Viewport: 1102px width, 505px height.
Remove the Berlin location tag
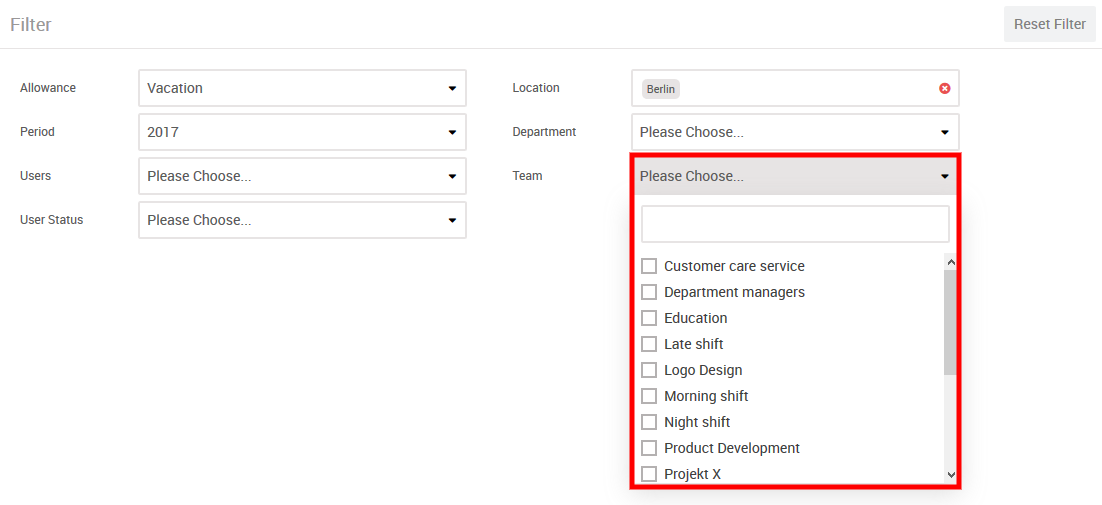click(x=944, y=88)
